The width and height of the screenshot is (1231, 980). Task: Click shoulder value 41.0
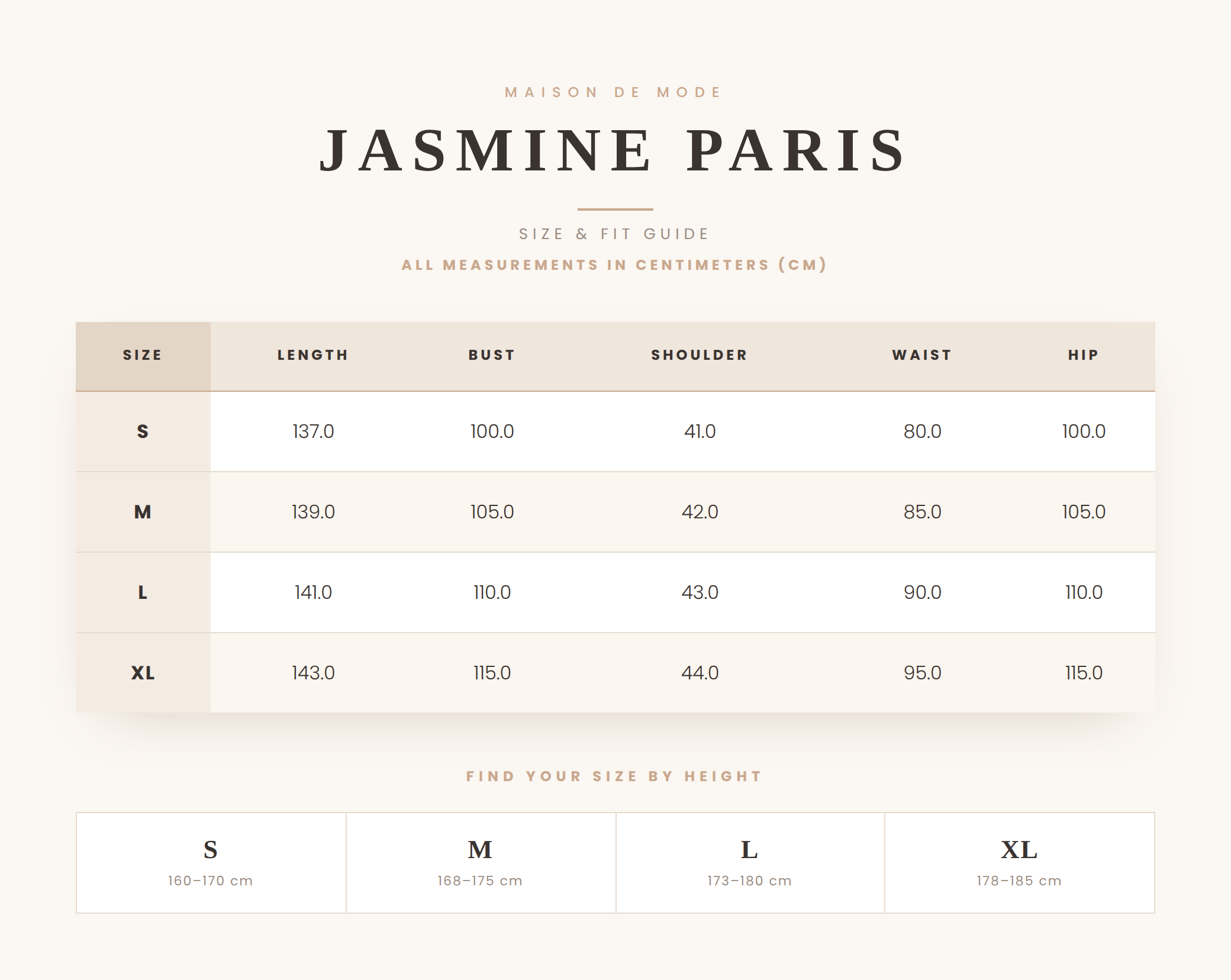[700, 431]
